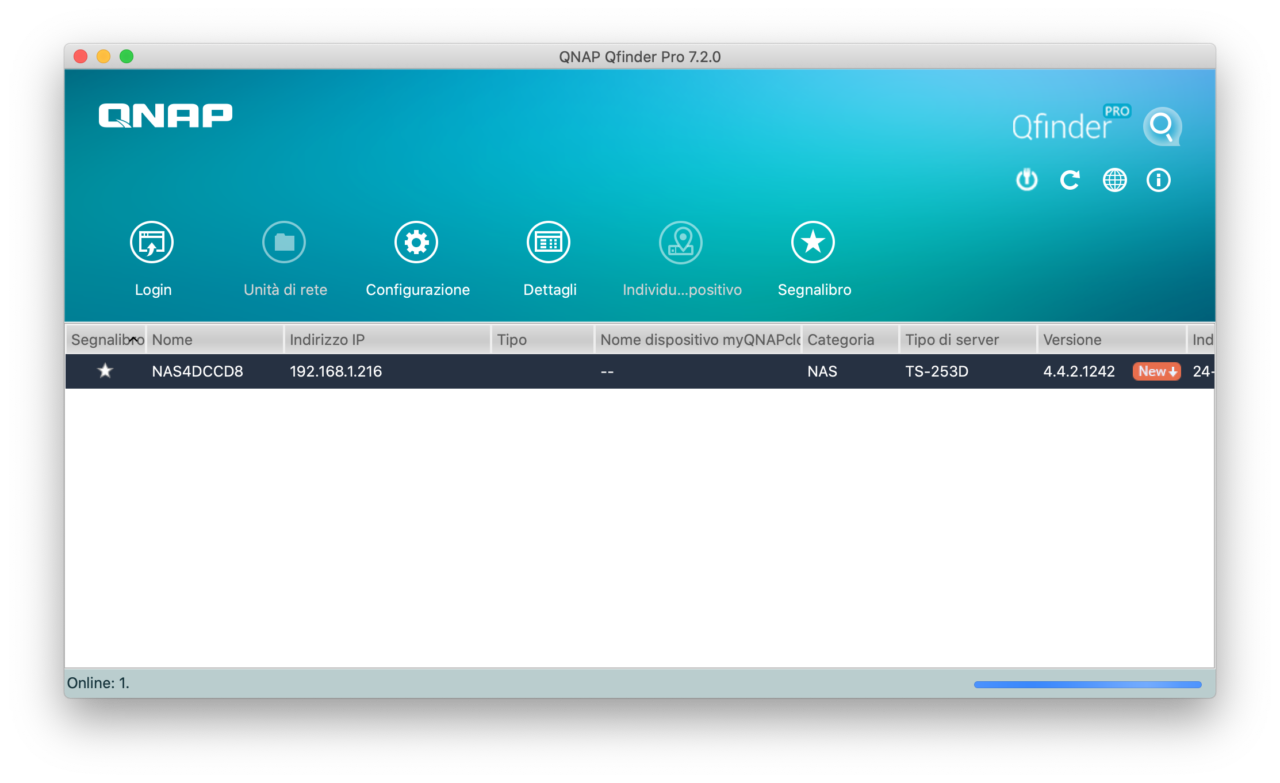Viewport: 1280px width, 783px height.
Task: Click the New update badge
Action: coord(1156,371)
